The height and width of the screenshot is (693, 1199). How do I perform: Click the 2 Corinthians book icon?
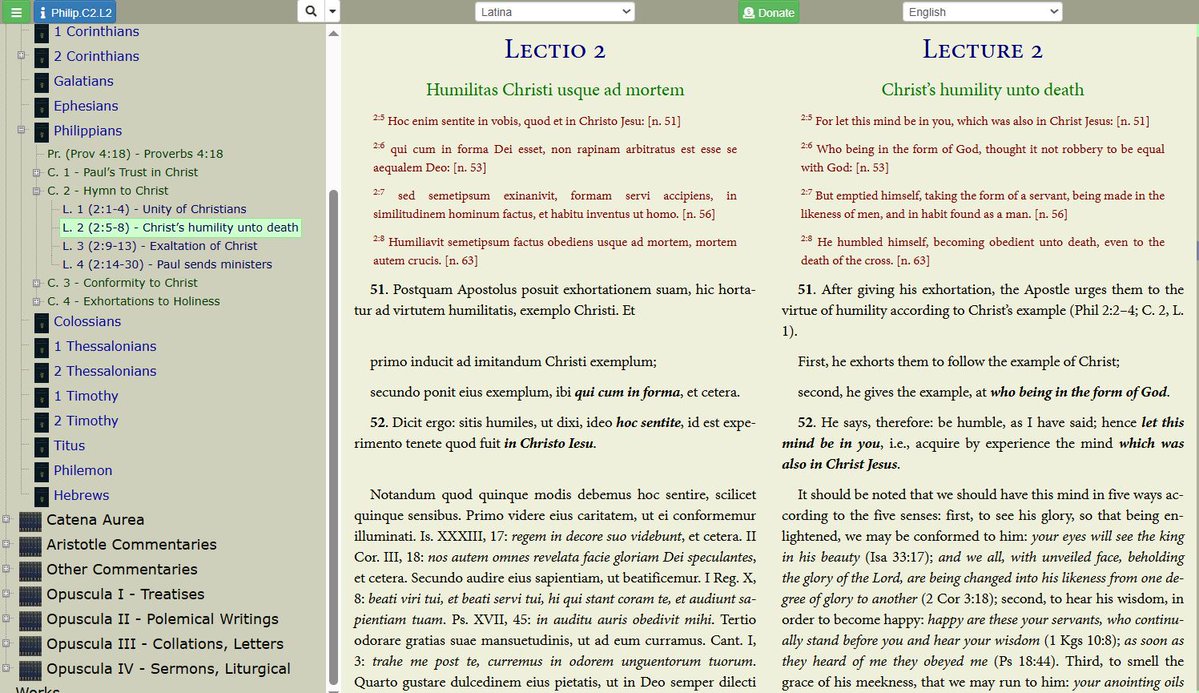41,57
